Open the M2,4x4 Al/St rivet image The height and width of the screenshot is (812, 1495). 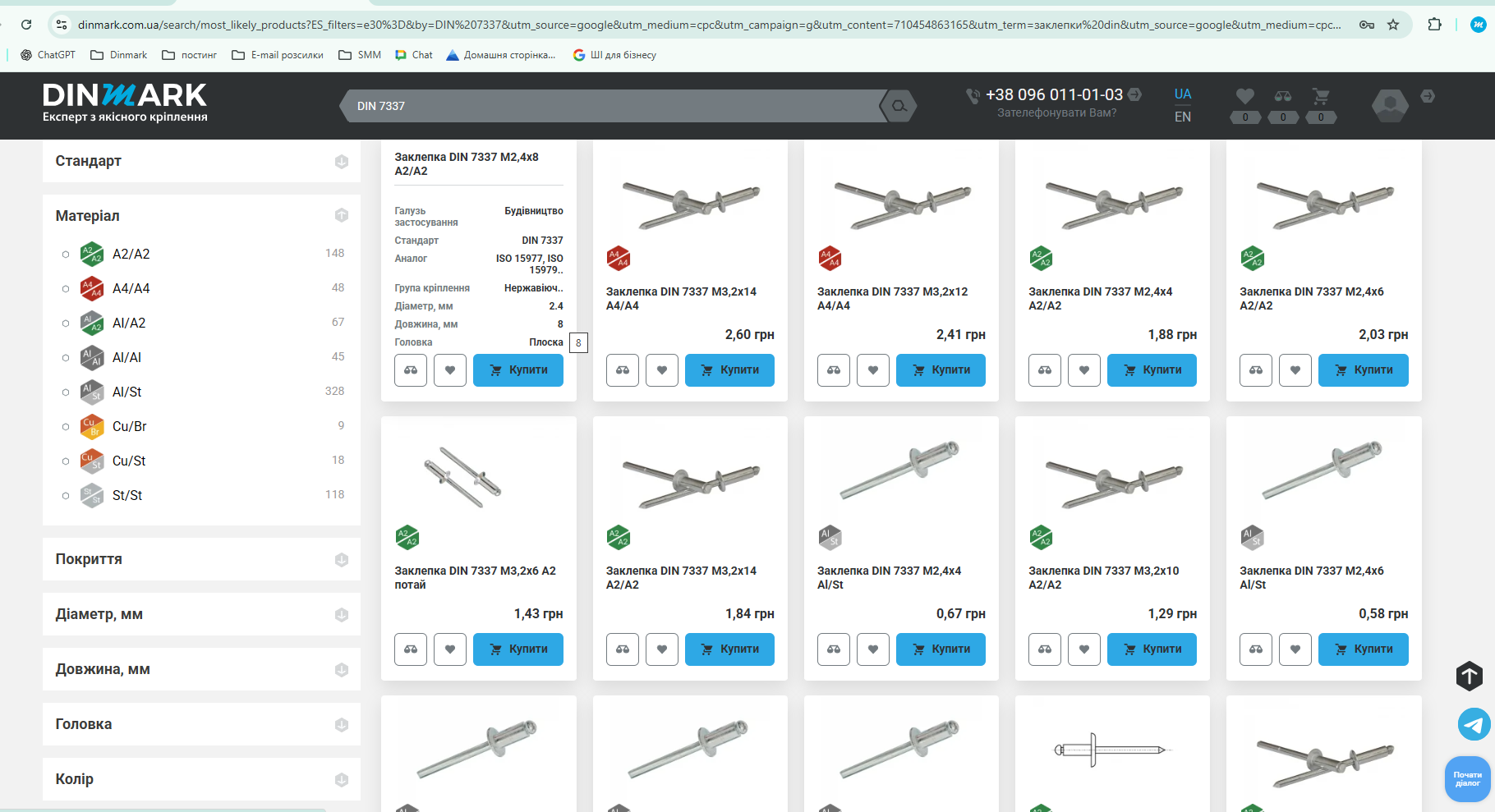[x=901, y=470]
